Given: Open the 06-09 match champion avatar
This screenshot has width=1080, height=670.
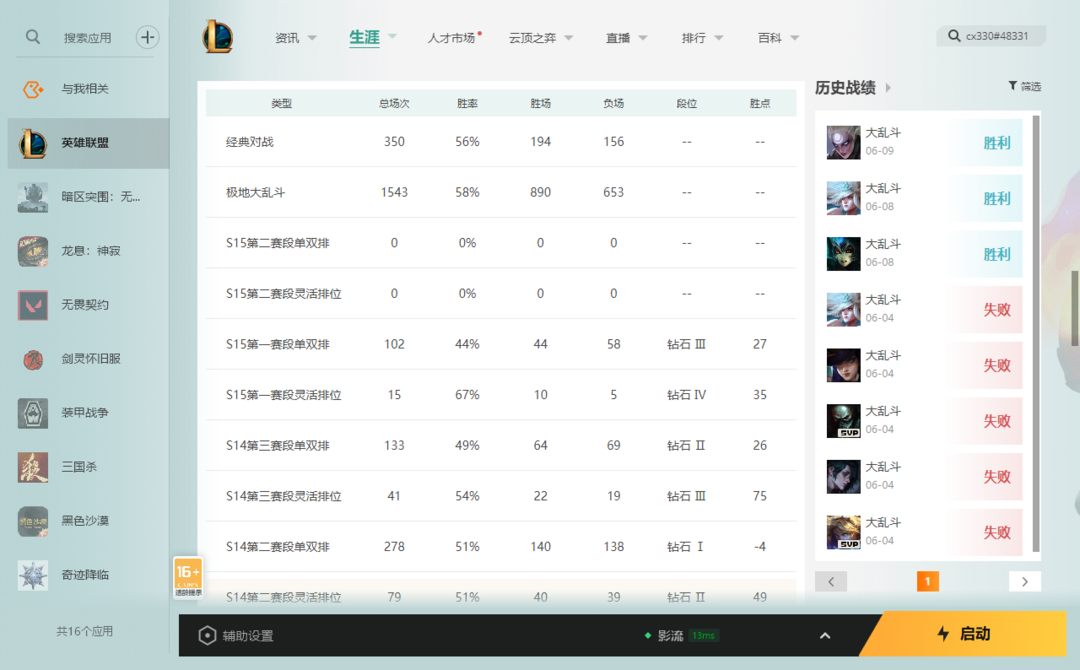Looking at the screenshot, I should (844, 143).
